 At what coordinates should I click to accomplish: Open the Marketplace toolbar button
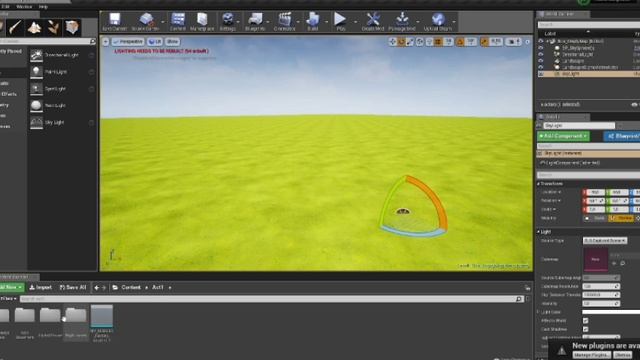[202, 22]
